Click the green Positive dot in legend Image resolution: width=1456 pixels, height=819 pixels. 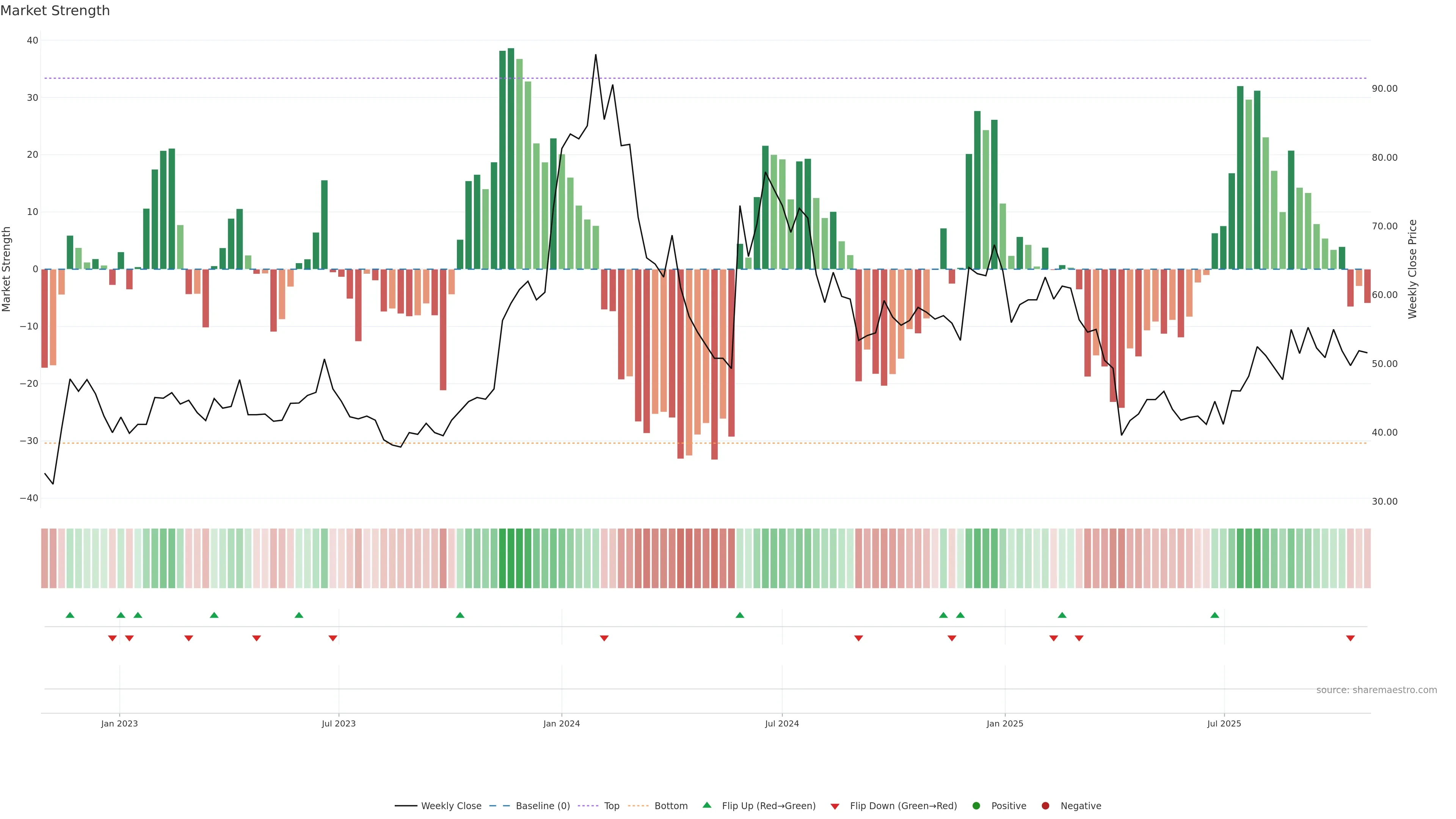(x=976, y=806)
